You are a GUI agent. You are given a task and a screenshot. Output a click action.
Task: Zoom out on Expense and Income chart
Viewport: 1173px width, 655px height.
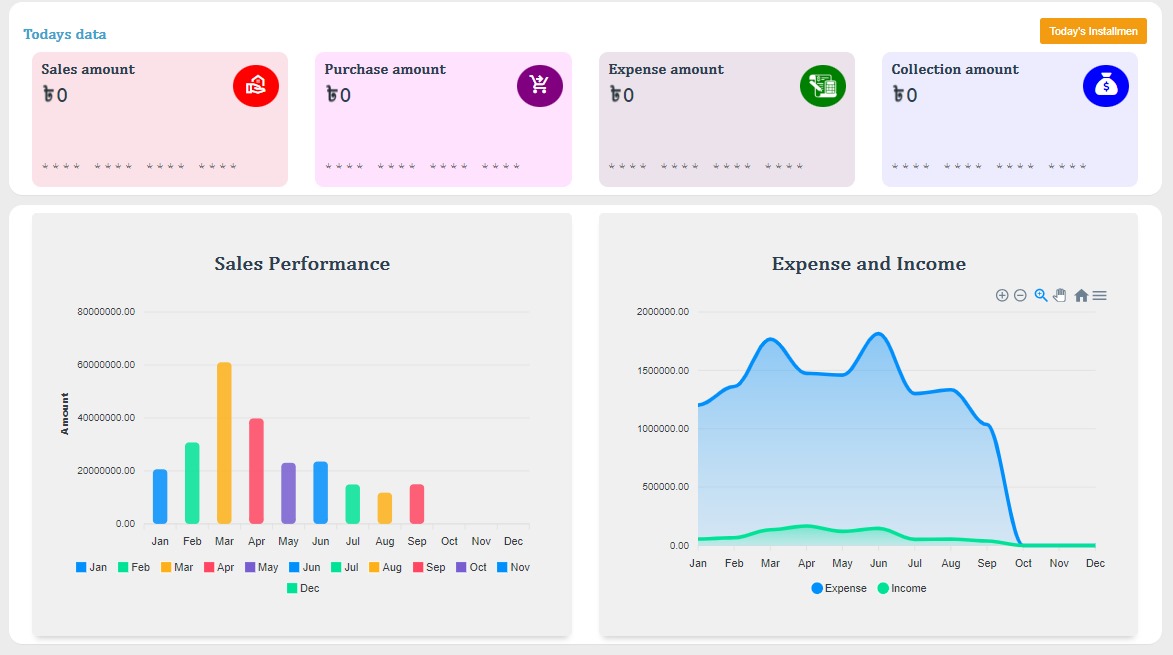[1020, 295]
